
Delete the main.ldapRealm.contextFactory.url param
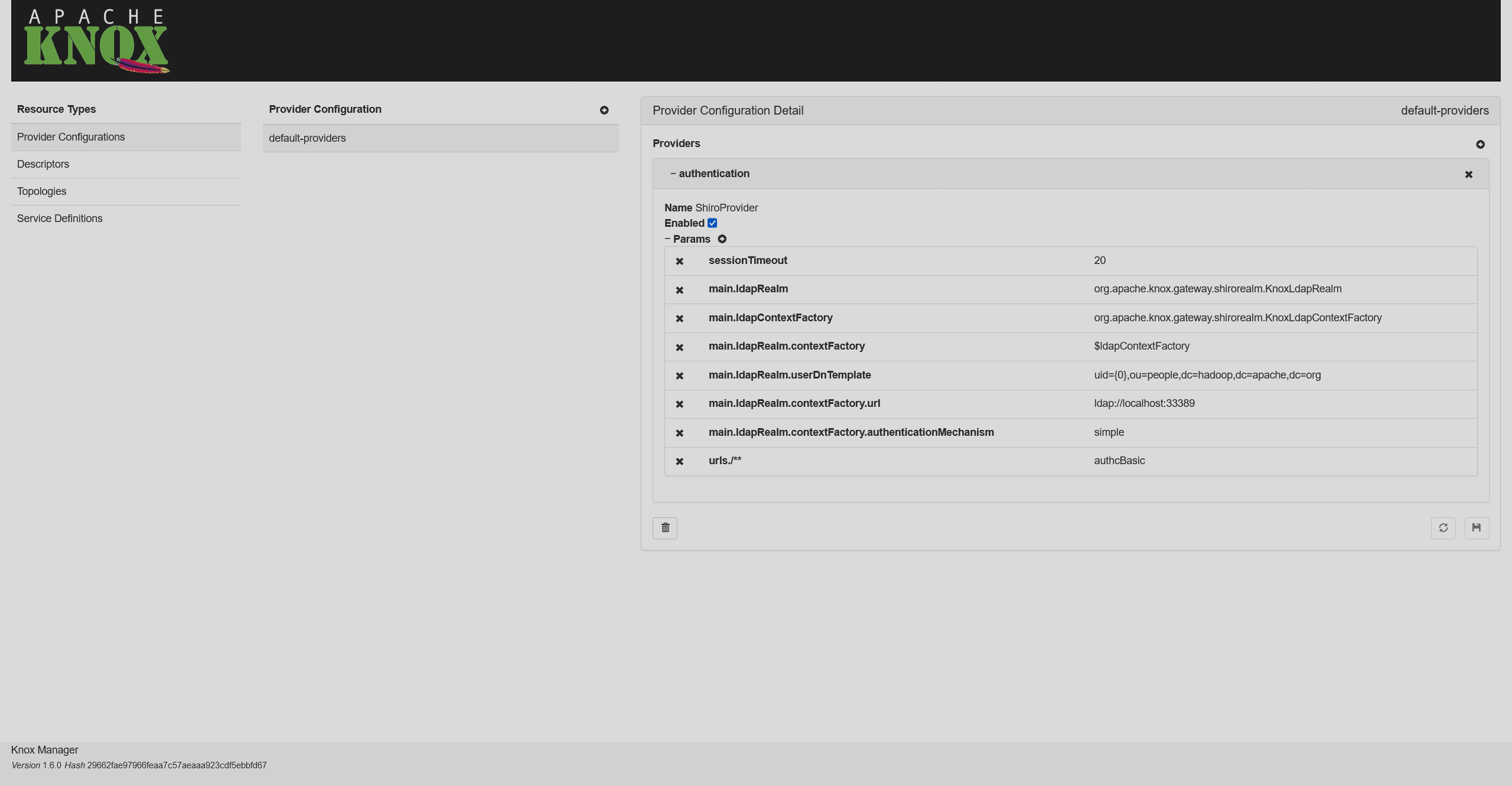click(679, 405)
